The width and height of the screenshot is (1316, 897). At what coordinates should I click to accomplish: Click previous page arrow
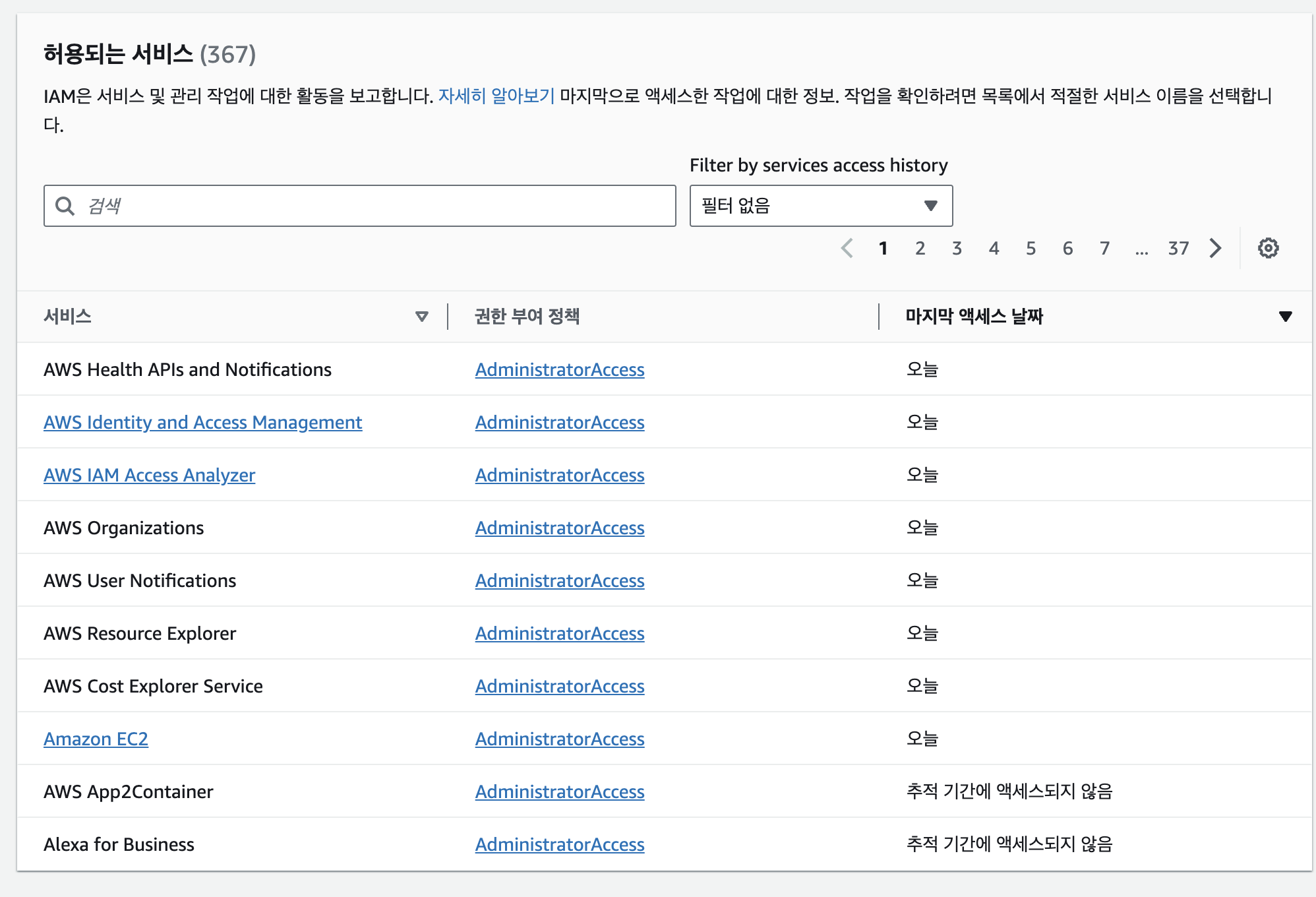click(x=847, y=248)
